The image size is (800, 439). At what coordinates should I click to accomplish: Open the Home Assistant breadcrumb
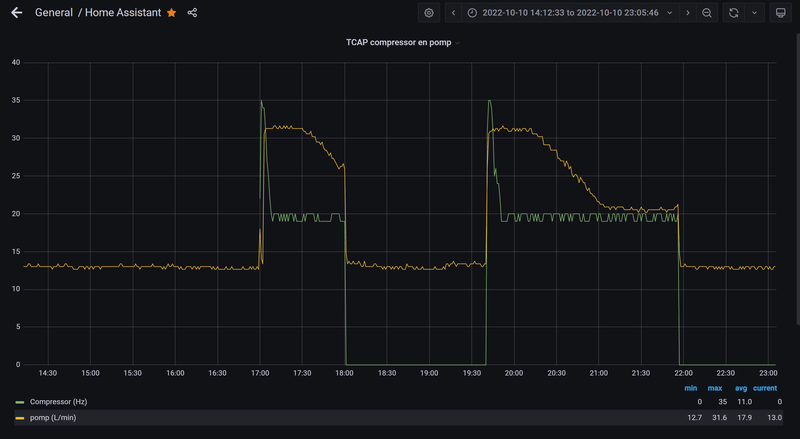click(x=123, y=13)
